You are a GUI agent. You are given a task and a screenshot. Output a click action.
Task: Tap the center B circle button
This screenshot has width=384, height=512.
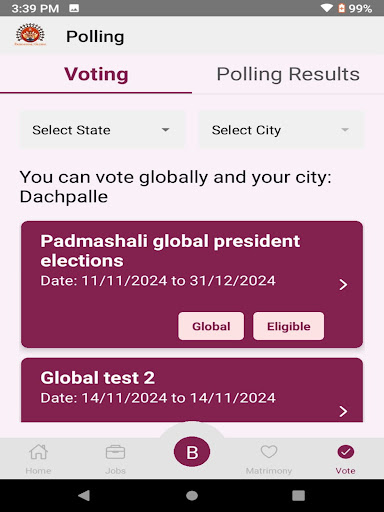[192, 452]
